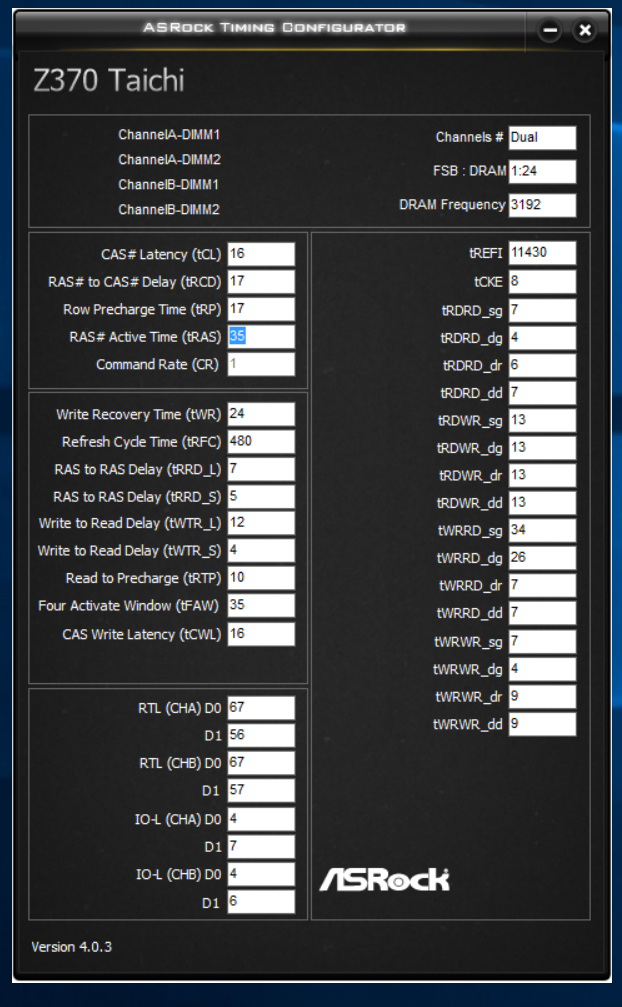The height and width of the screenshot is (1007, 622).
Task: Select the FSB : DRAM ratio field
Action: click(542, 171)
